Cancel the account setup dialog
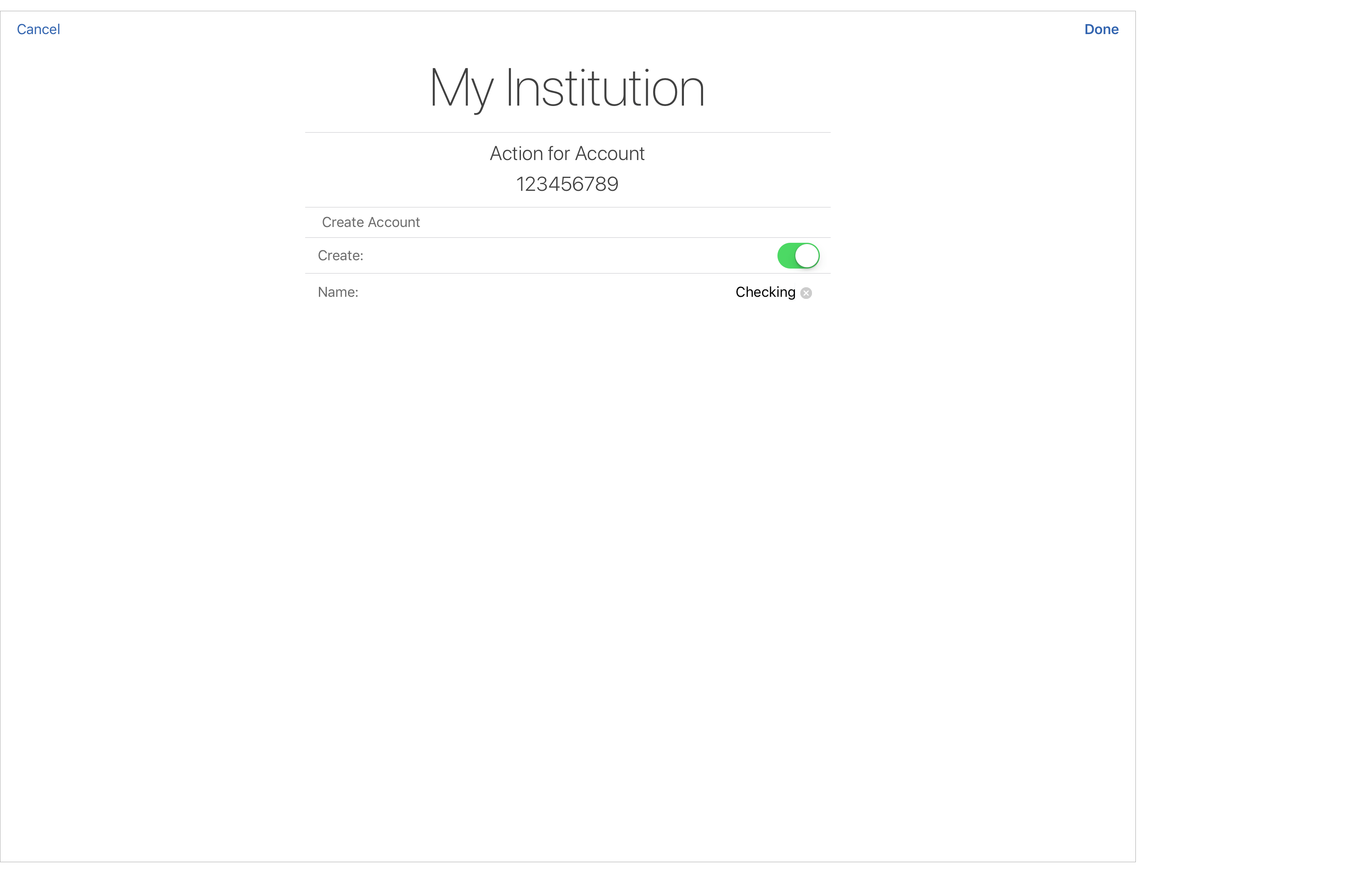Viewport: 1372px width, 873px height. [x=39, y=29]
